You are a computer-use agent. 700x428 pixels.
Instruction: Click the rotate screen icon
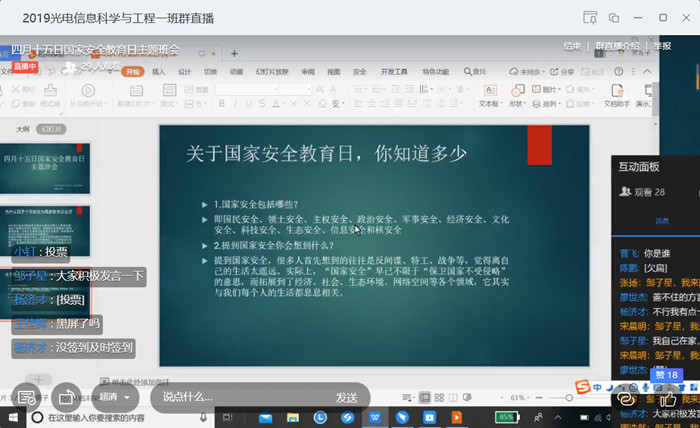pos(66,397)
